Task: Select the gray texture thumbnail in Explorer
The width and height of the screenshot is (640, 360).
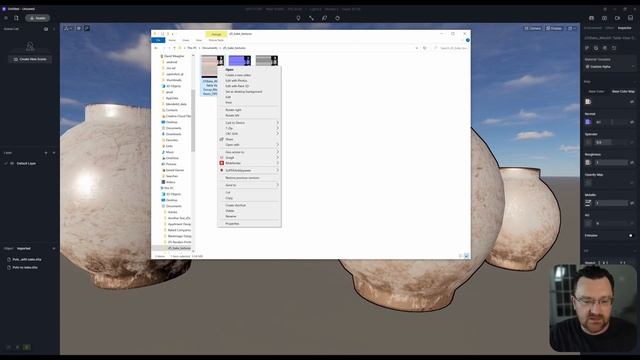Action: [x=267, y=61]
